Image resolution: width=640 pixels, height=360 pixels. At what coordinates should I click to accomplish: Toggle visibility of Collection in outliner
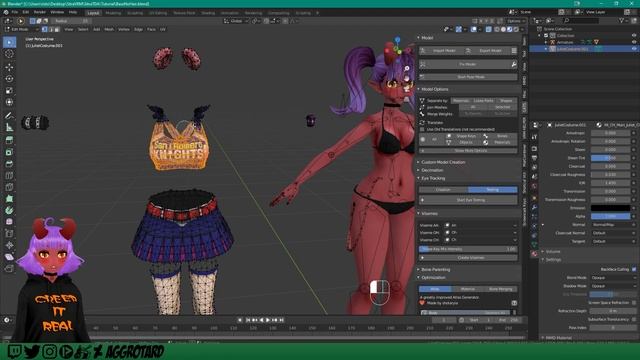tap(634, 36)
